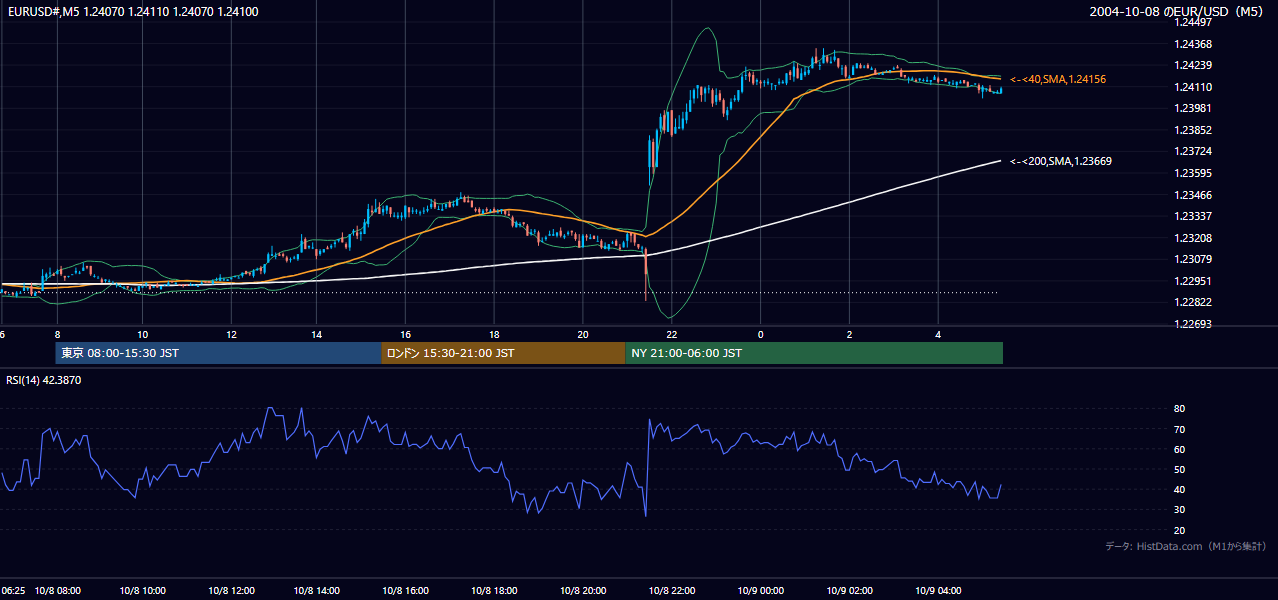Viewport: 1278px width, 600px height.
Task: Click the London 15:30-21:00 JST session bar
Action: pos(503,353)
